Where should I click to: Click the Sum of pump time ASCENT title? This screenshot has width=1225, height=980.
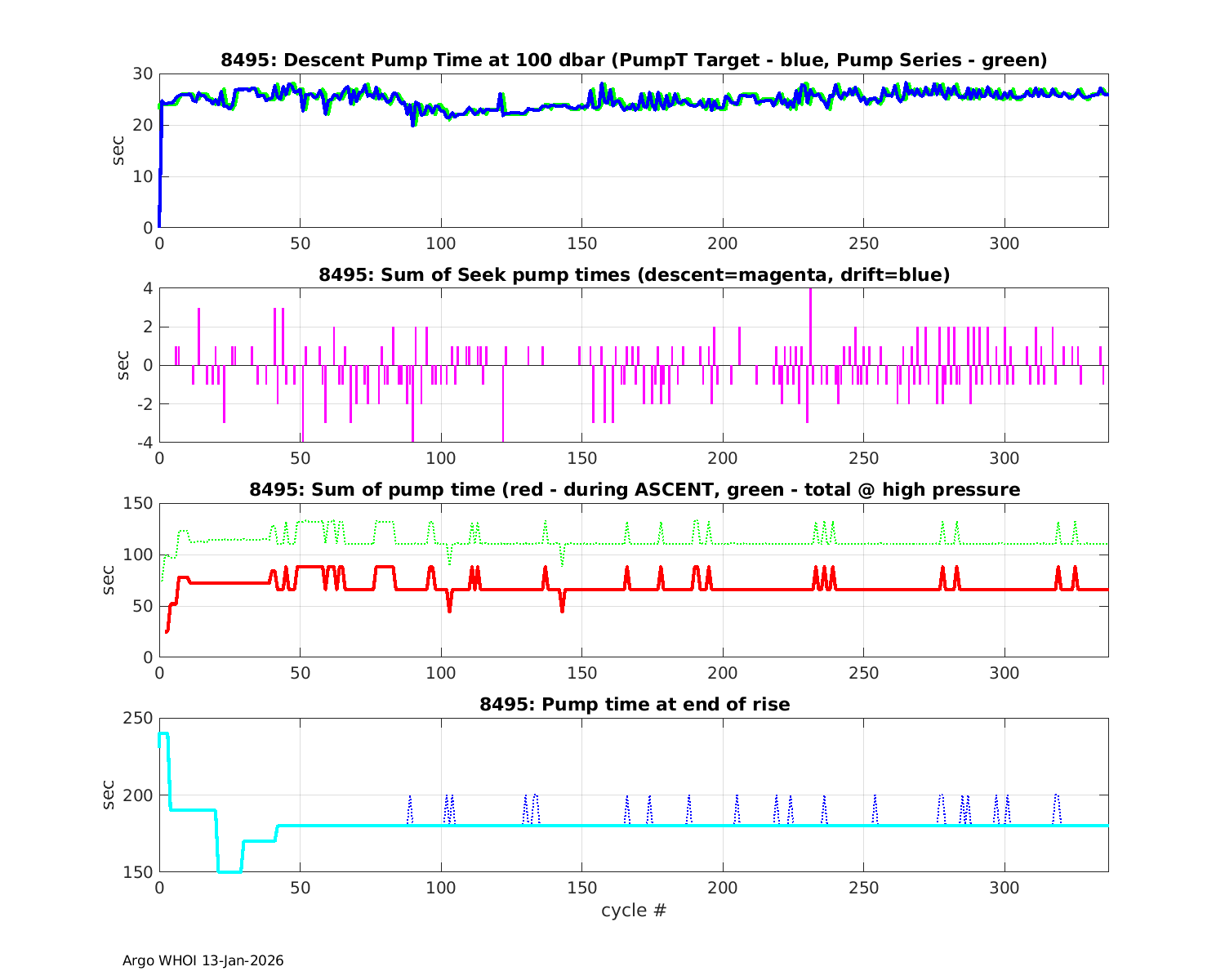tap(634, 490)
